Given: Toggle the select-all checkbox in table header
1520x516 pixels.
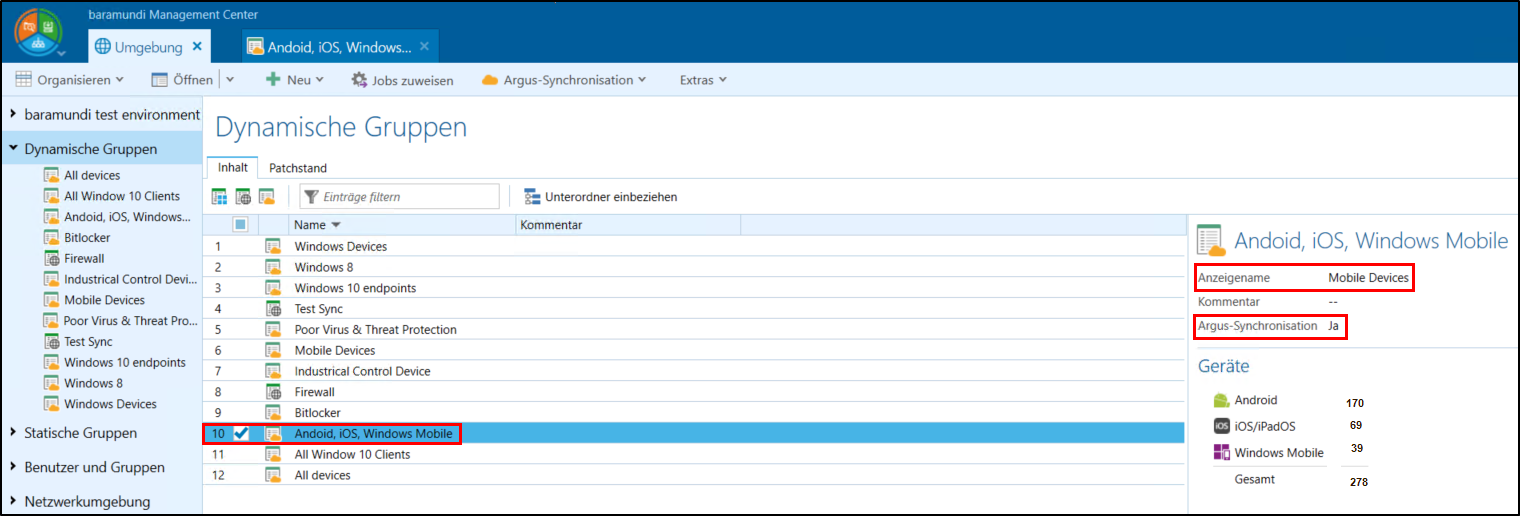Looking at the screenshot, I should click(x=240, y=225).
